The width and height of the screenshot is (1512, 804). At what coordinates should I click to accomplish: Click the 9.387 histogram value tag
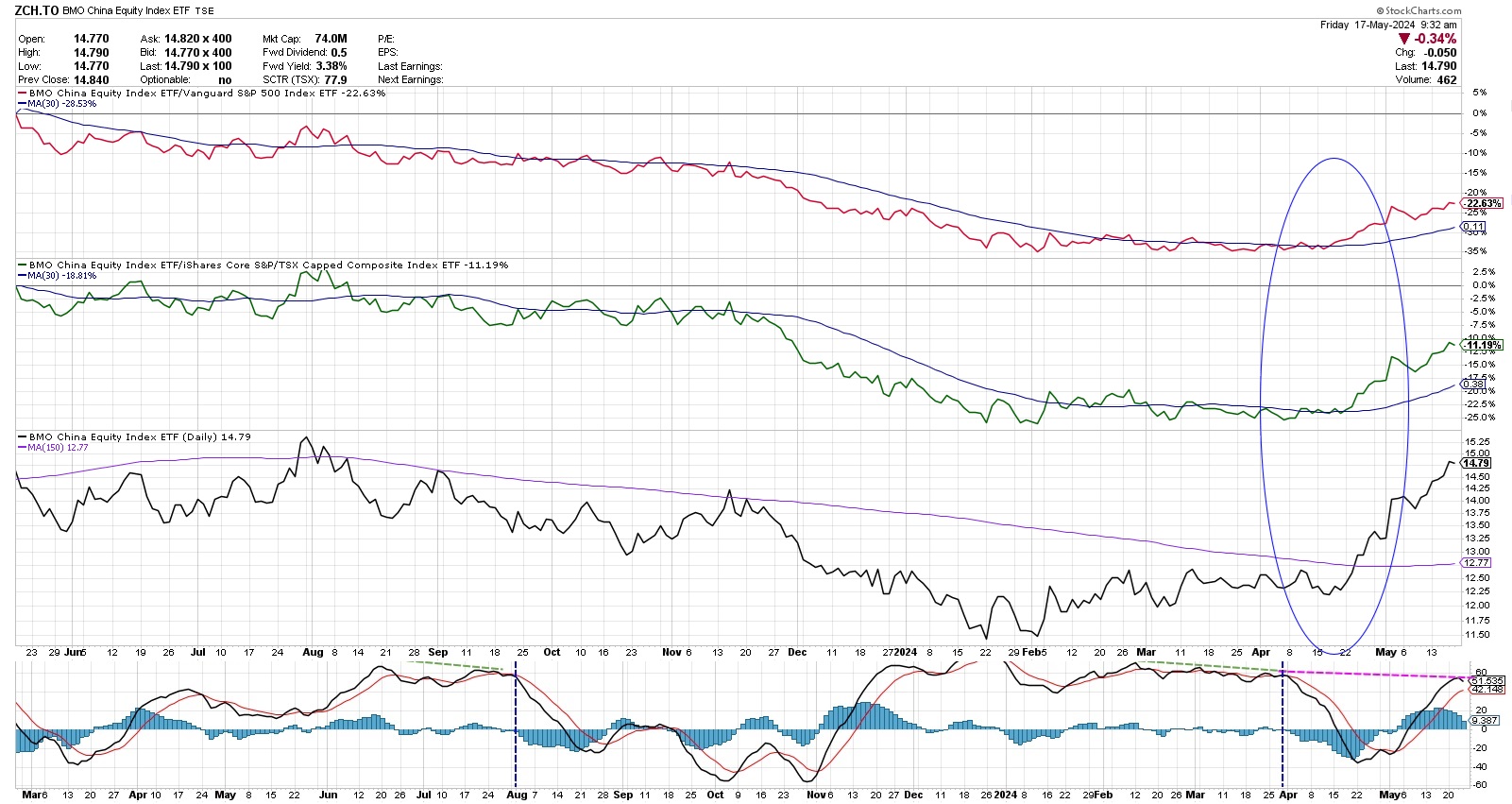(x=1483, y=721)
